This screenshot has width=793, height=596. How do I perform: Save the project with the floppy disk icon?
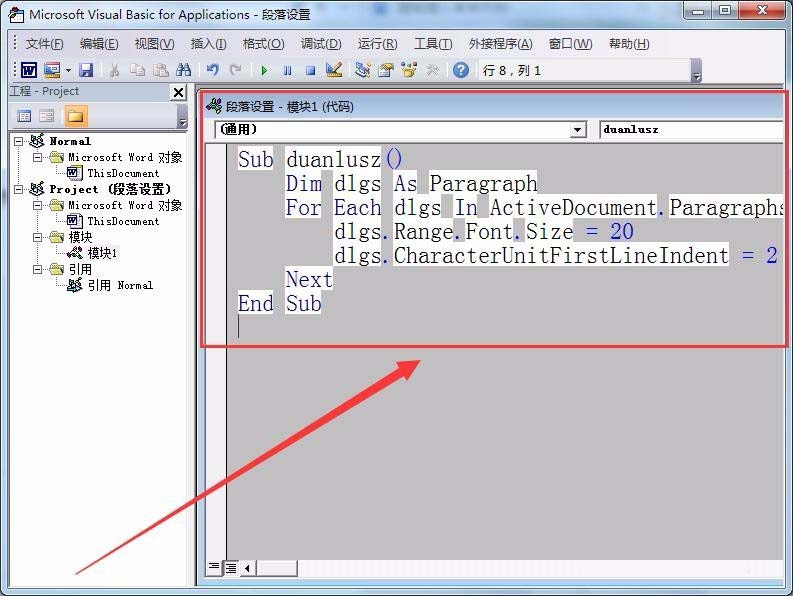click(86, 70)
